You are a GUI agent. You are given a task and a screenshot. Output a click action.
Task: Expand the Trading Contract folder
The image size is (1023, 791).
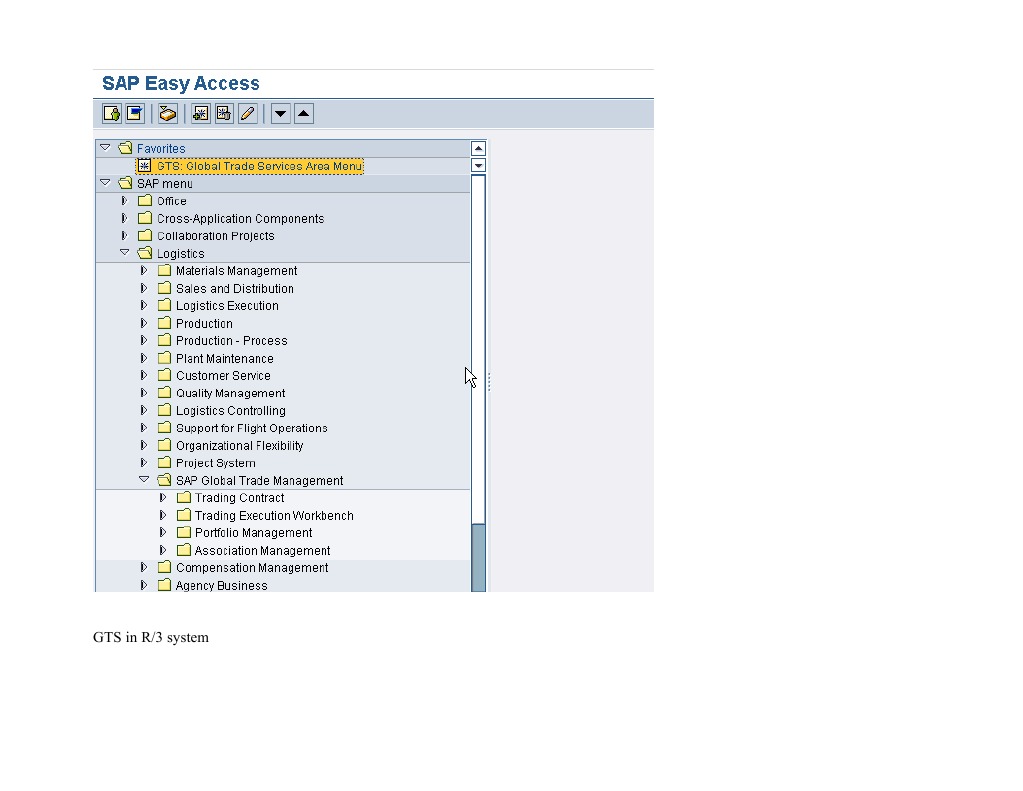(x=163, y=497)
